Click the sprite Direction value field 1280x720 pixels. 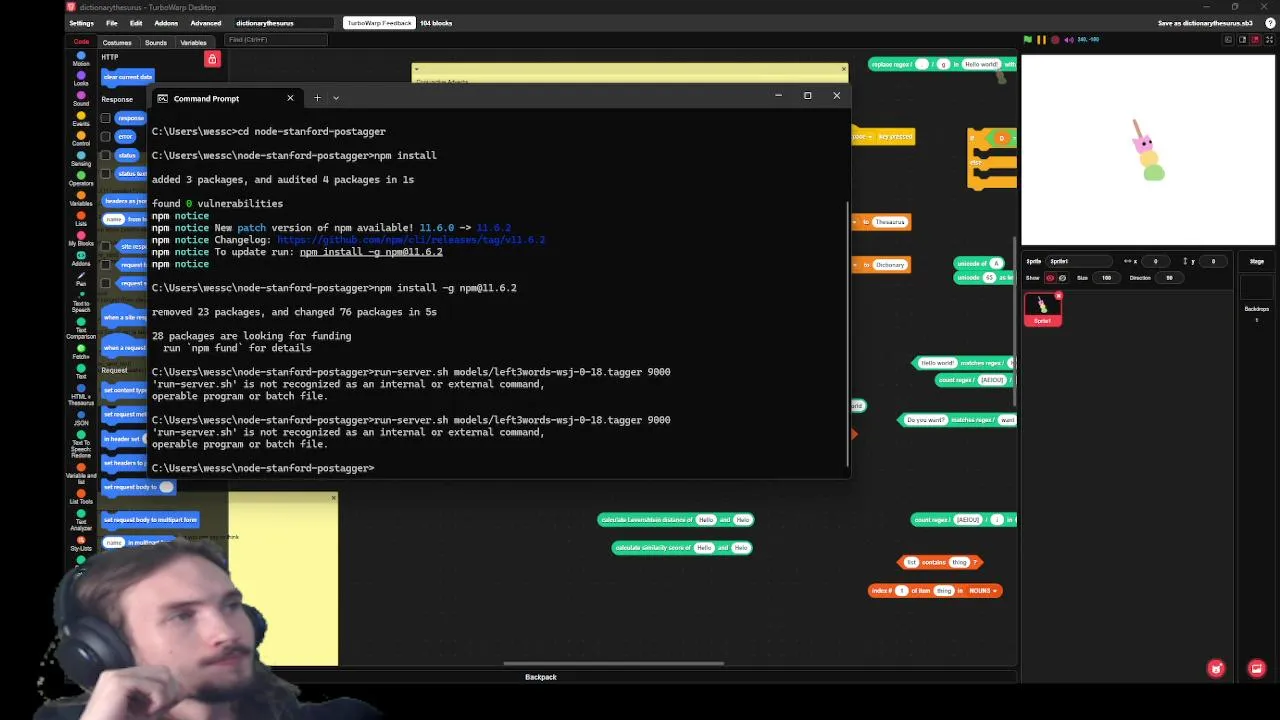pyautogui.click(x=1169, y=278)
